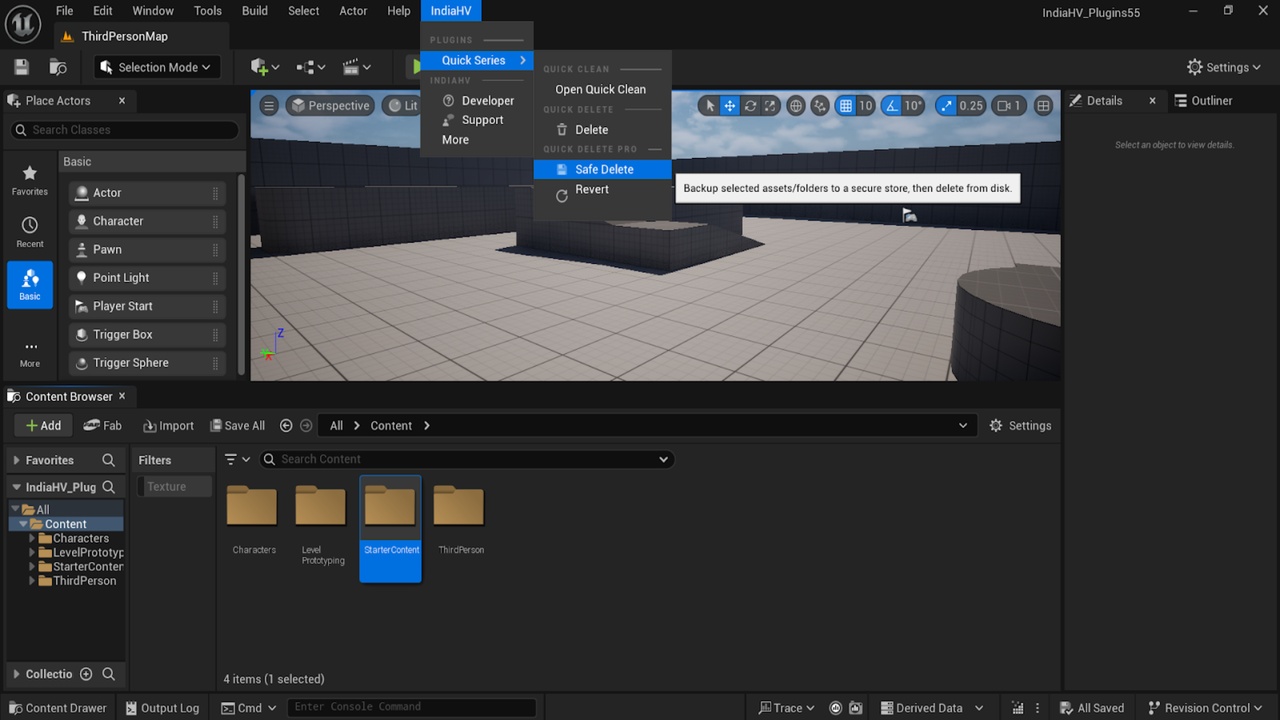Open the blueprints toolbar dropdown

click(311, 67)
